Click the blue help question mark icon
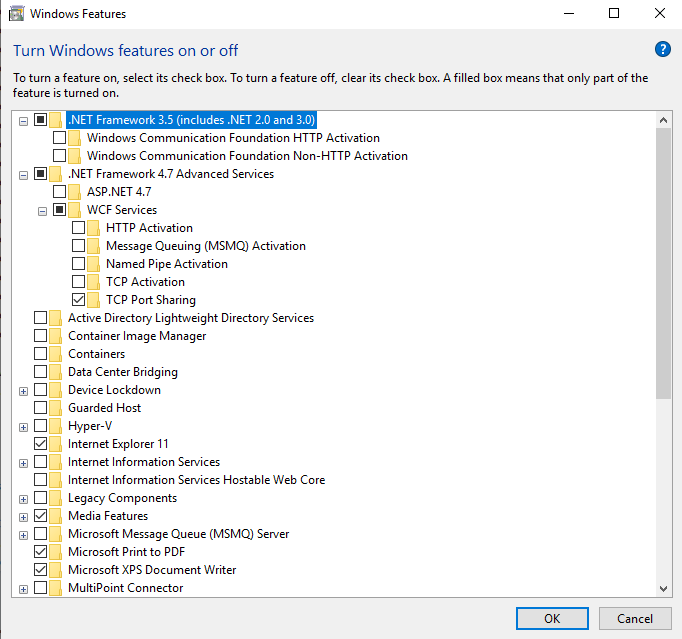This screenshot has height=639, width=682. [x=662, y=49]
